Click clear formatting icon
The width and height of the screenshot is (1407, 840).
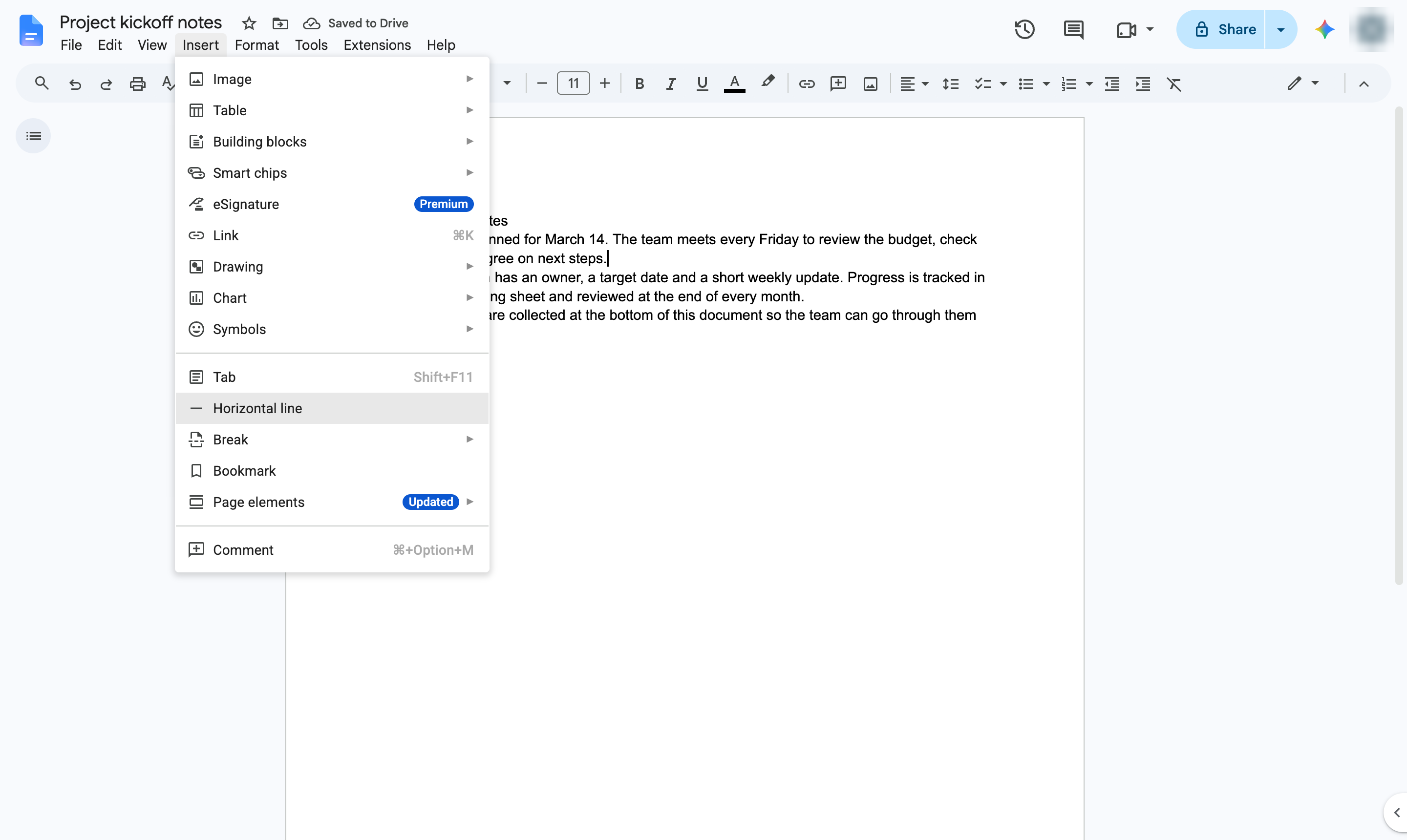pyautogui.click(x=1174, y=84)
